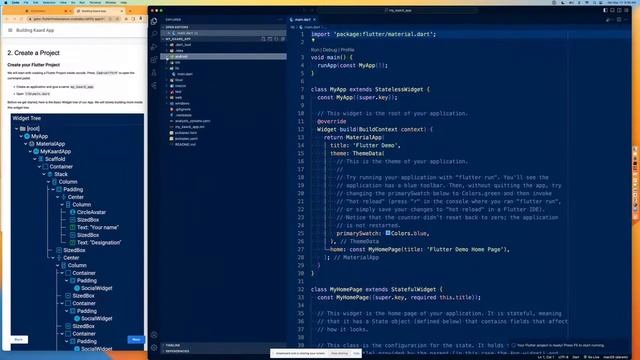Toggle the secondary side bar layout icon

619,10
